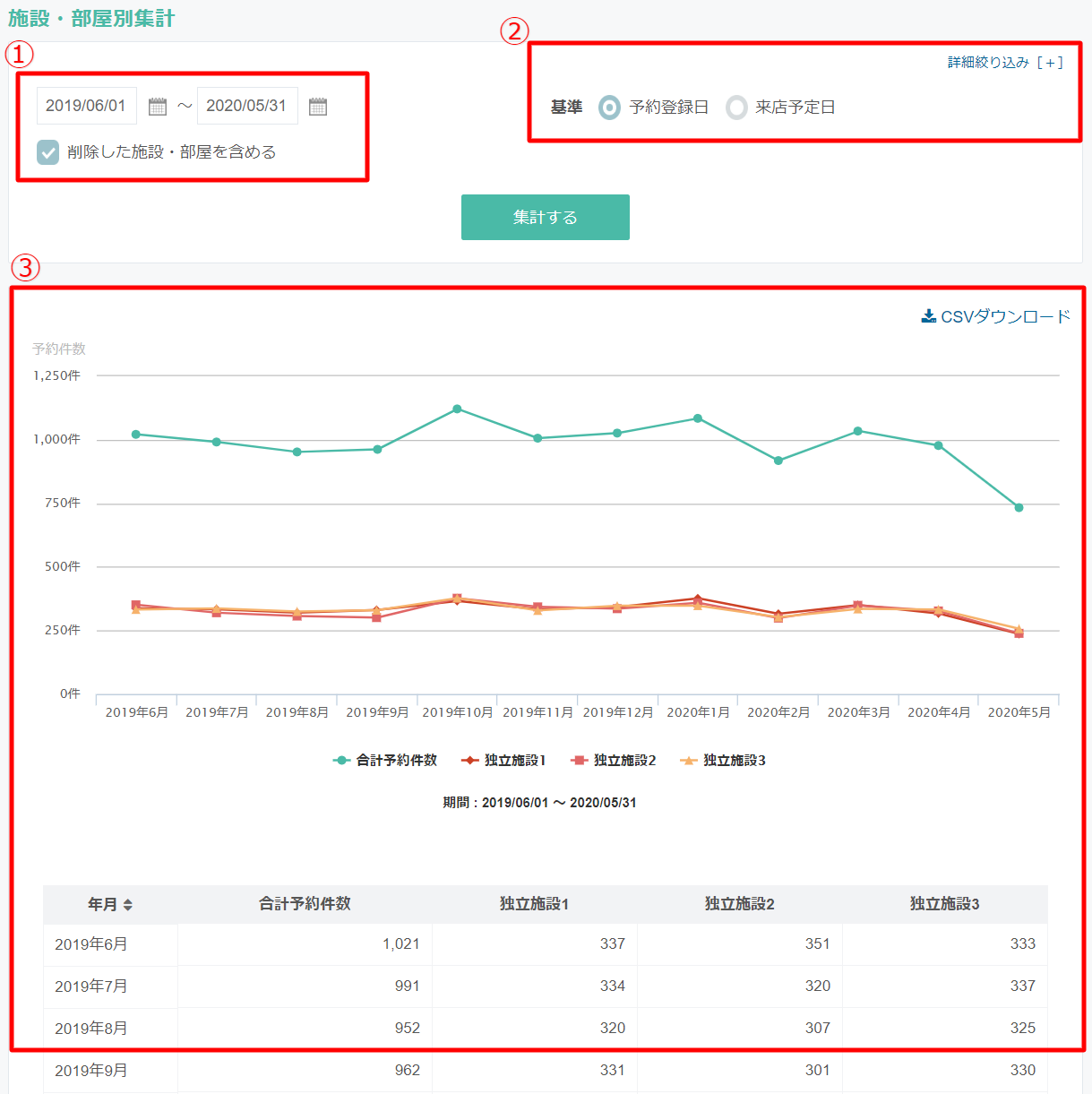Viewport: 1092px width, 1094px height.
Task: Click the 2019年10月 peak point on total line
Action: 457,409
